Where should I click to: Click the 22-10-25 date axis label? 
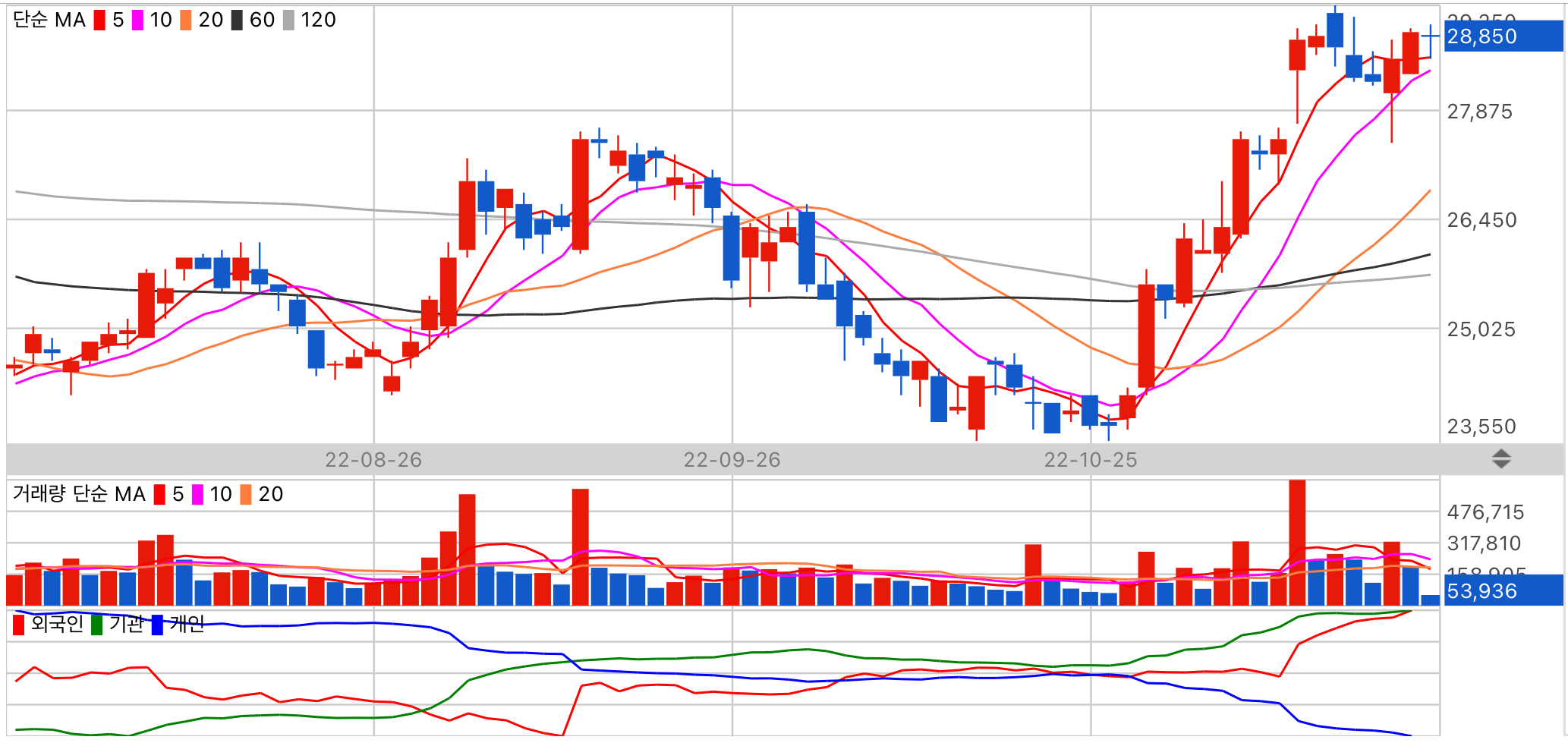click(x=1091, y=460)
